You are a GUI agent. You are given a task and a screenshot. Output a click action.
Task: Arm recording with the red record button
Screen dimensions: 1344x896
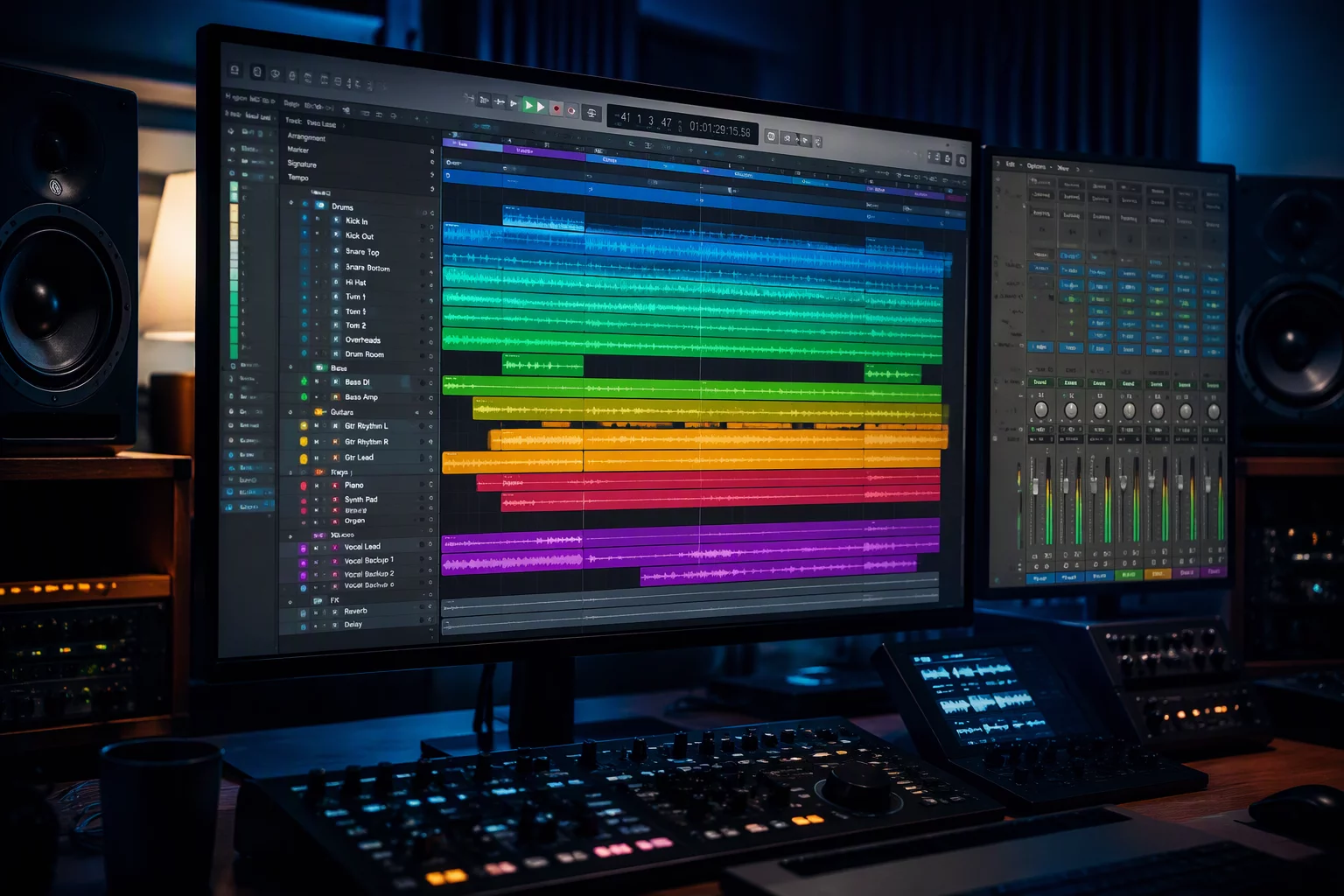coord(556,108)
